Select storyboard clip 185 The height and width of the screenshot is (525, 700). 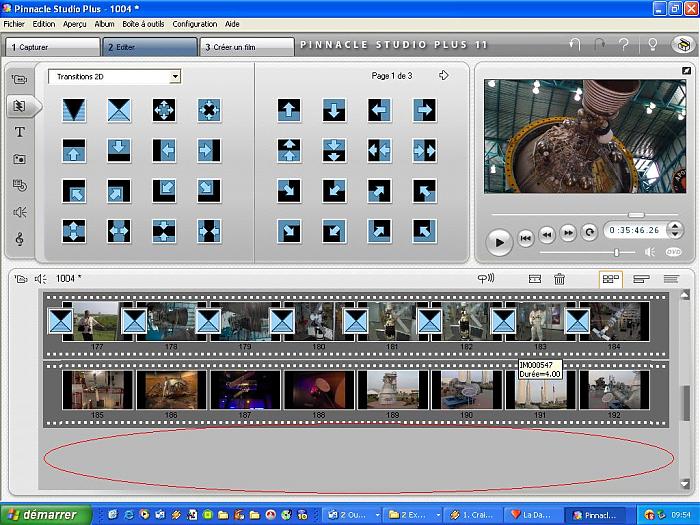[97, 390]
